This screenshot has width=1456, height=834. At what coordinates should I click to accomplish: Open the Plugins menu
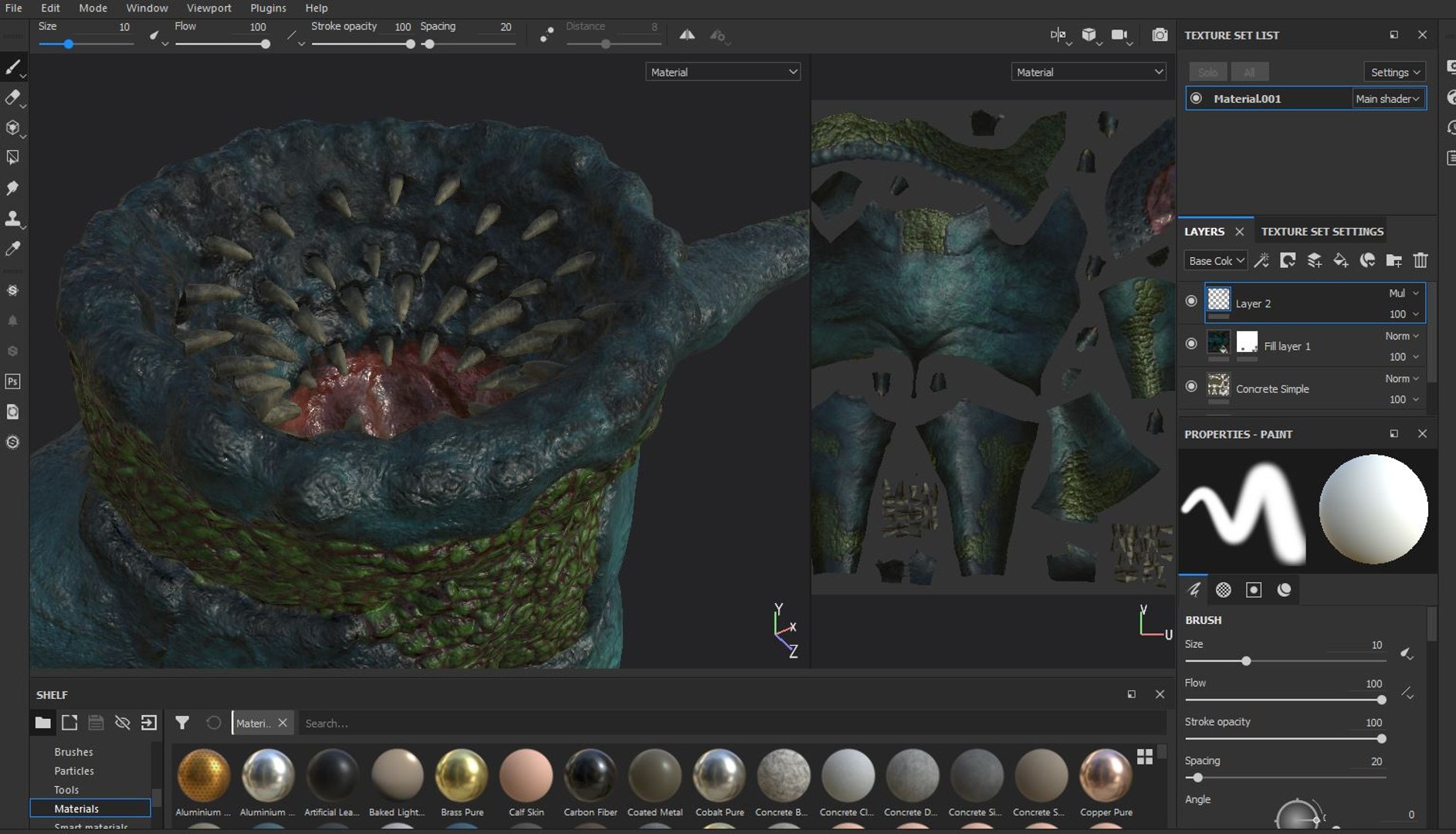[x=268, y=8]
